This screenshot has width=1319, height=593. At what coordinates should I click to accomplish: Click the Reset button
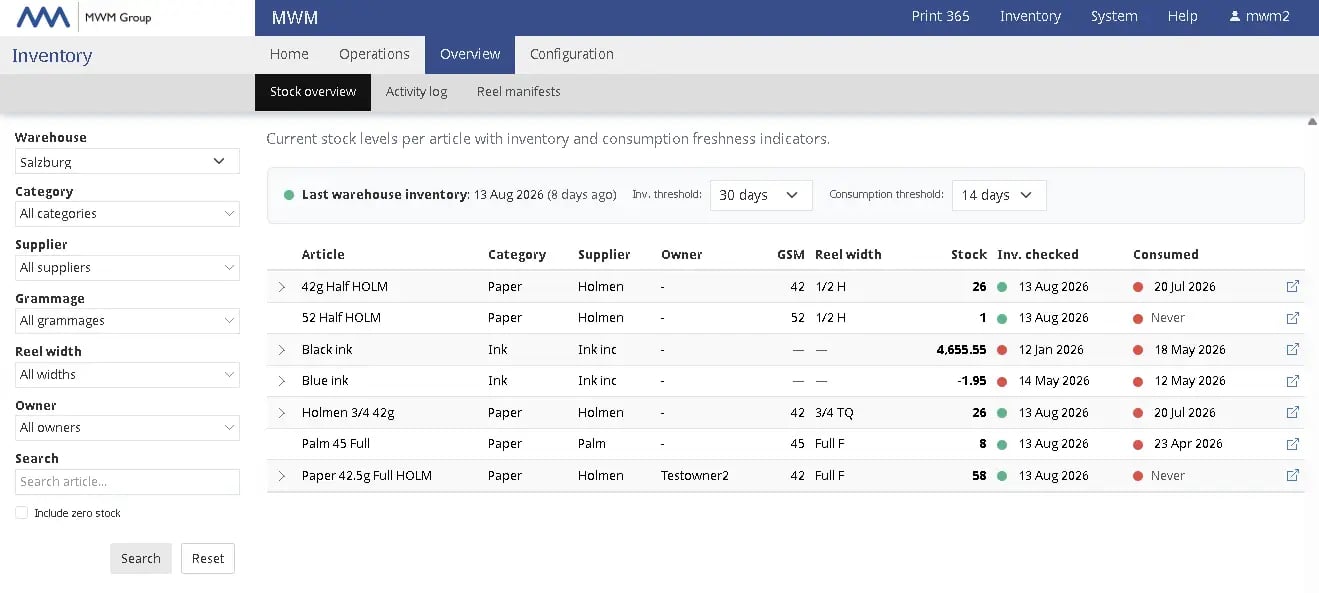[208, 558]
